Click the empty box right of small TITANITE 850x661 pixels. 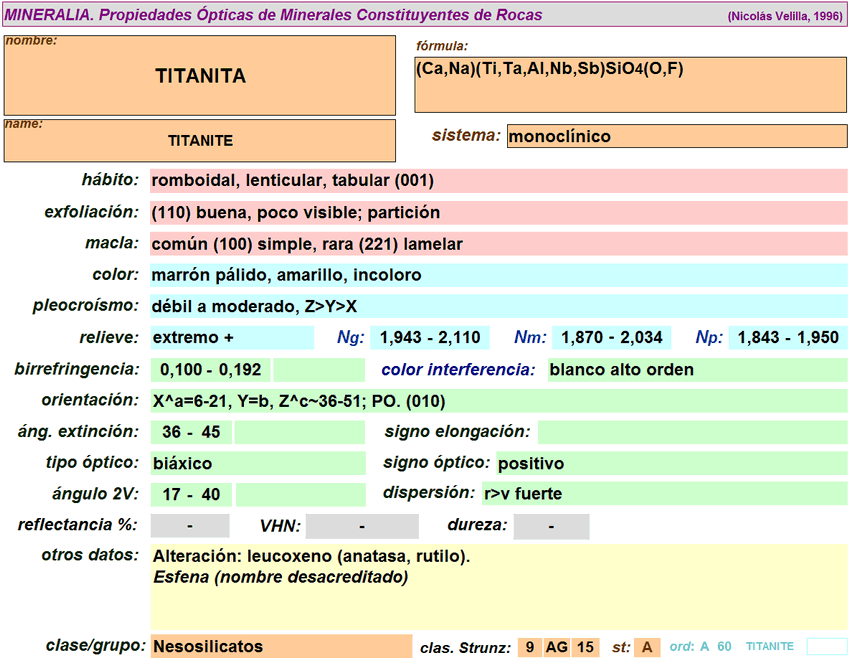coord(826,646)
